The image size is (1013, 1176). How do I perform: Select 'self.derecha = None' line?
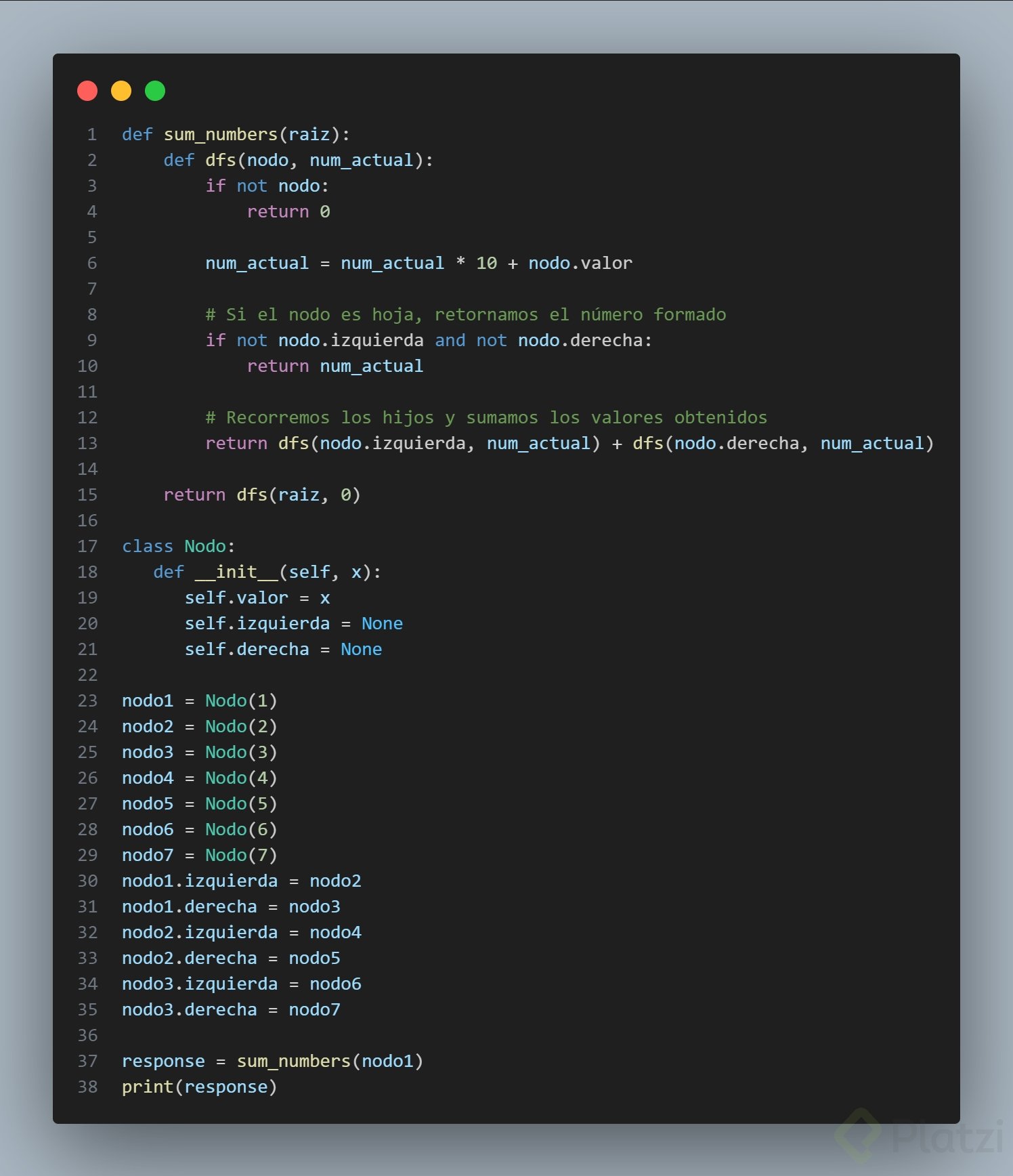point(283,649)
